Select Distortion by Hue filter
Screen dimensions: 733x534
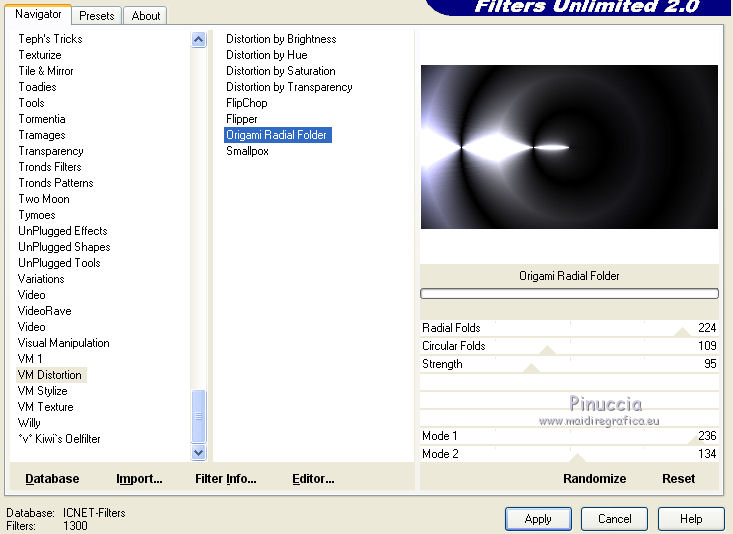pyautogui.click(x=266, y=55)
